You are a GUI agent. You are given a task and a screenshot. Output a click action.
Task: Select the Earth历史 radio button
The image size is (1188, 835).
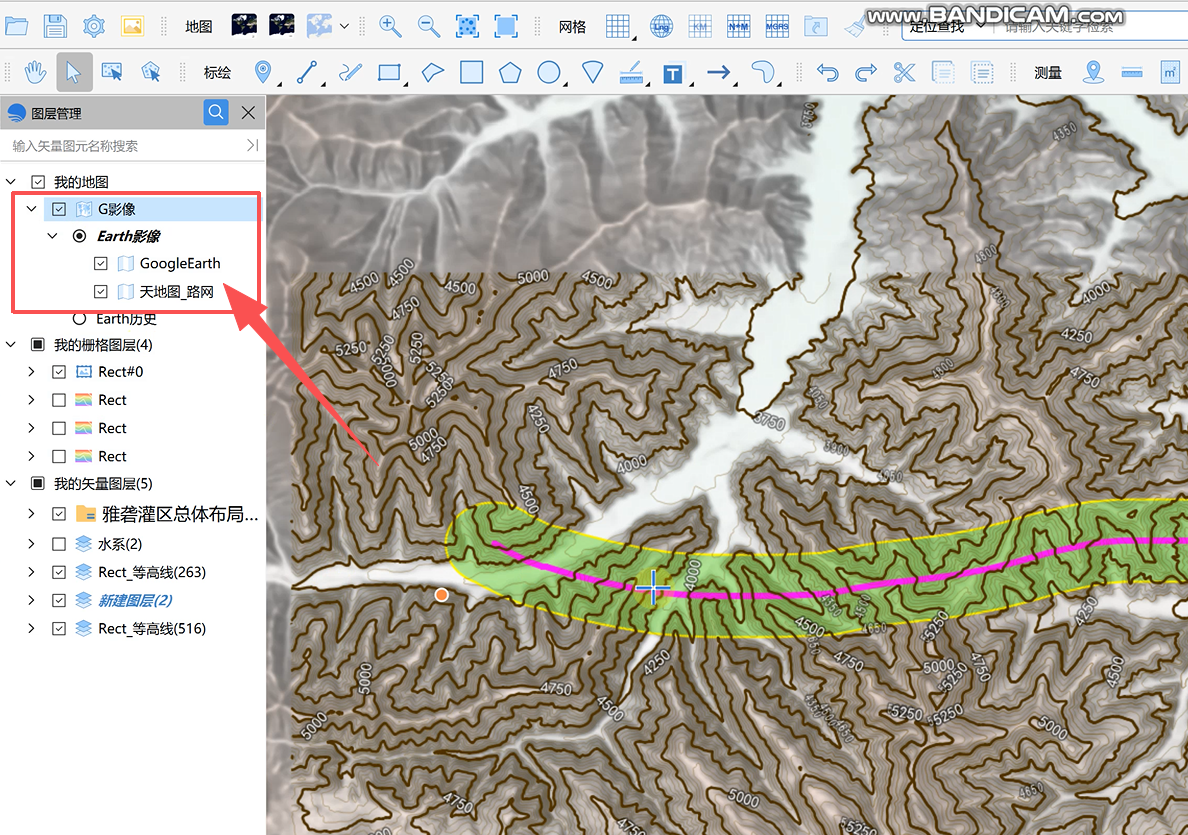coord(80,318)
